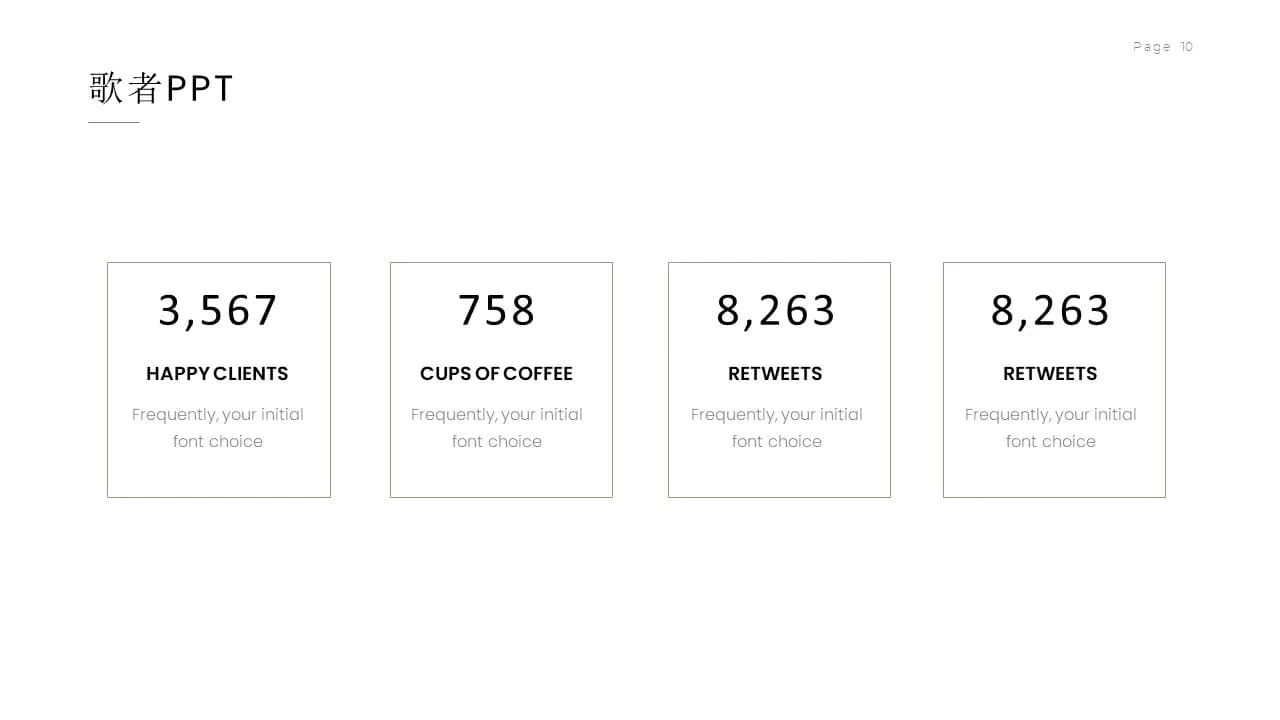1280x720 pixels.
Task: Click the border of the HAPPY CLIENTS card
Action: 108,380
